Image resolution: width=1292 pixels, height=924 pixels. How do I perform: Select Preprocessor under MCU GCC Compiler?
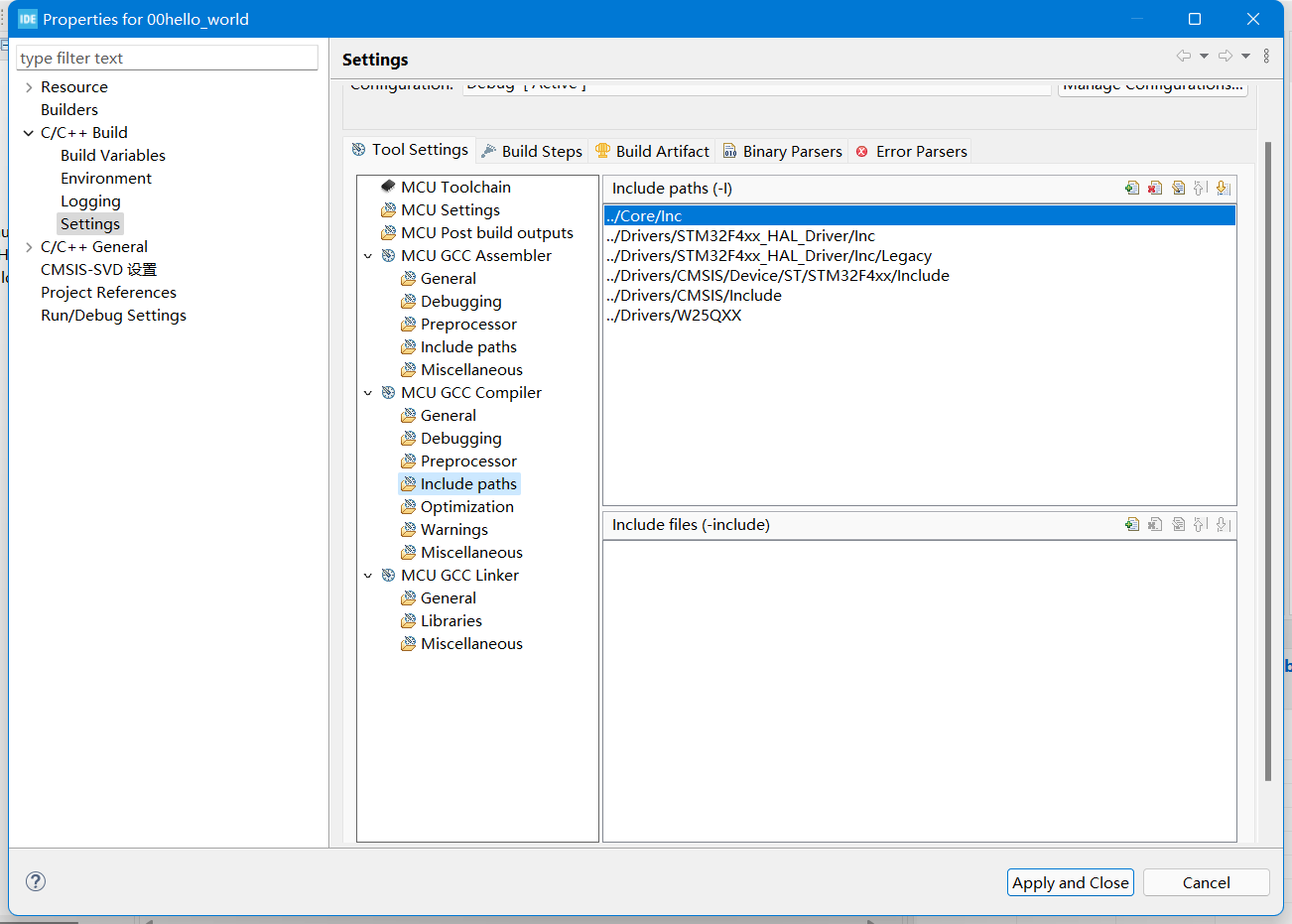[468, 461]
